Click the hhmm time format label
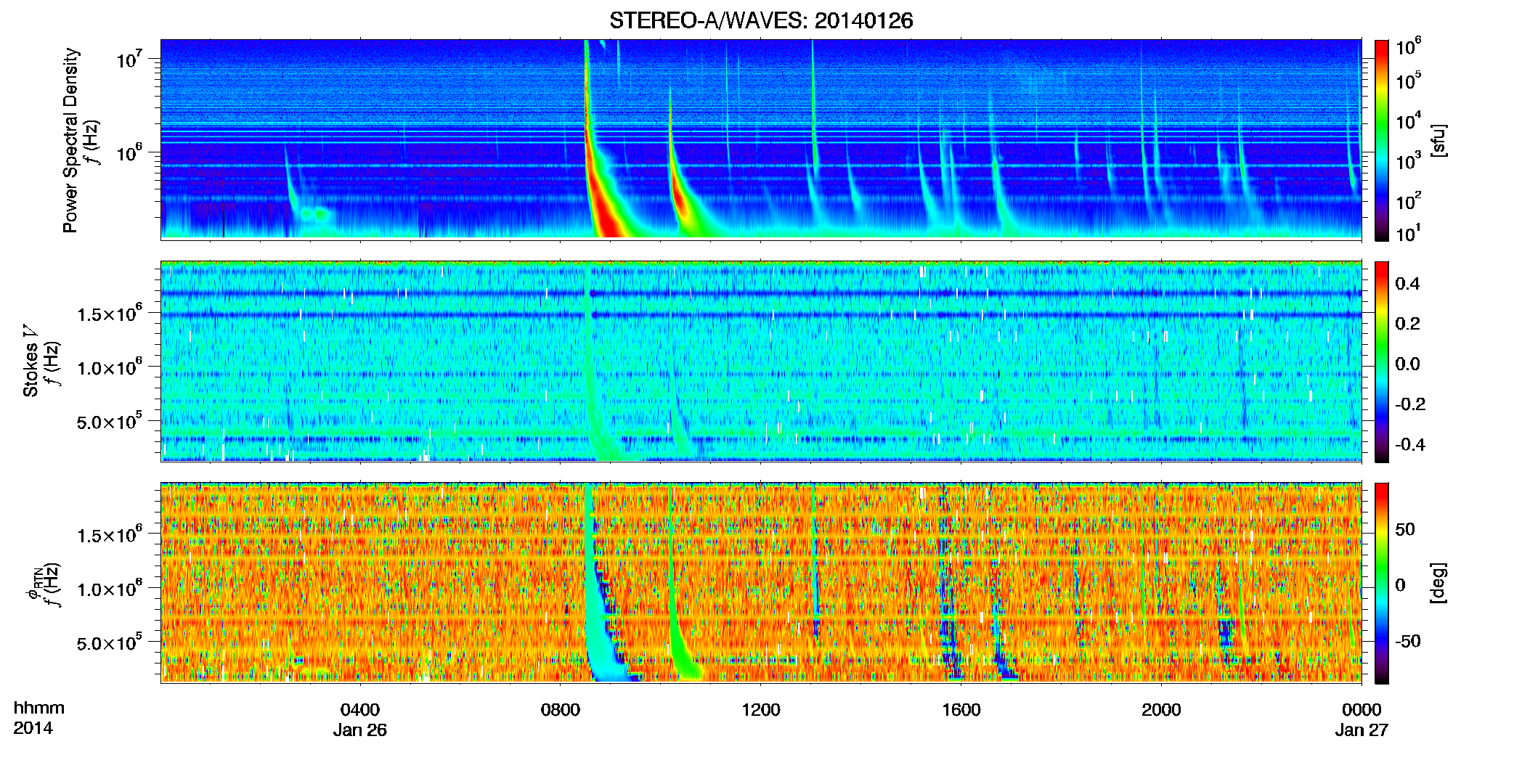 (x=39, y=709)
